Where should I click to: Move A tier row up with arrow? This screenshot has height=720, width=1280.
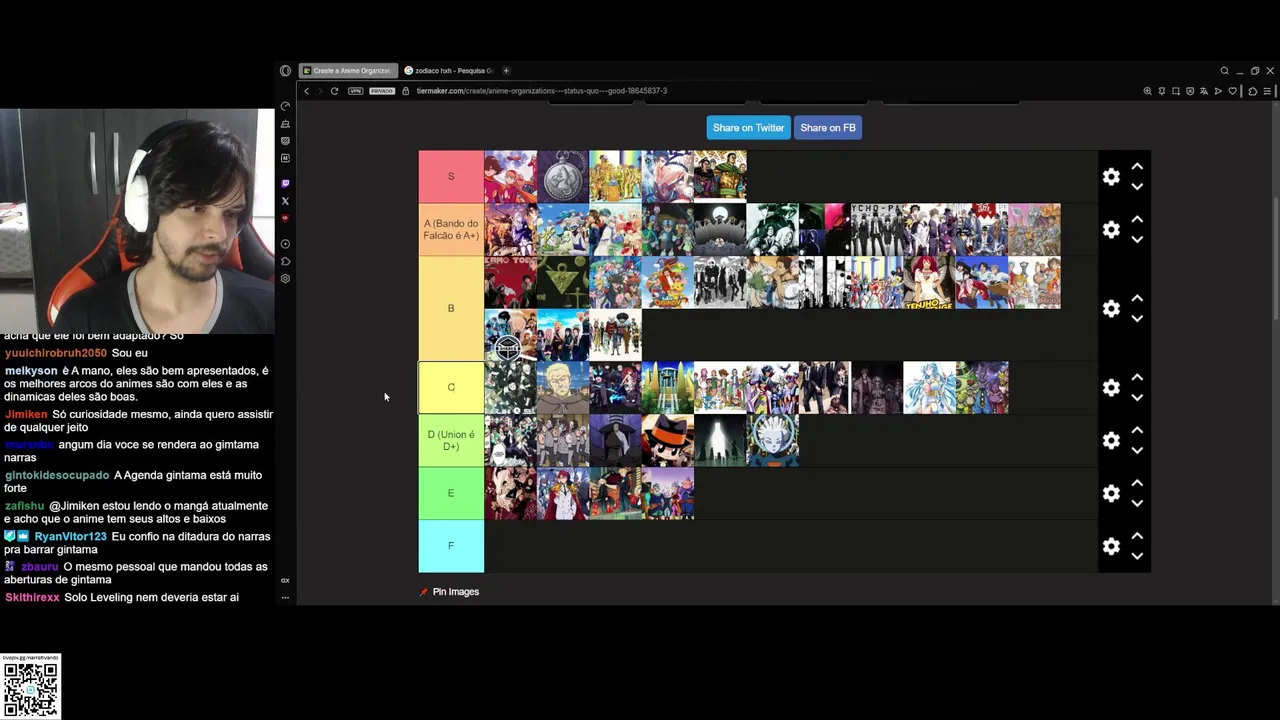coord(1137,219)
